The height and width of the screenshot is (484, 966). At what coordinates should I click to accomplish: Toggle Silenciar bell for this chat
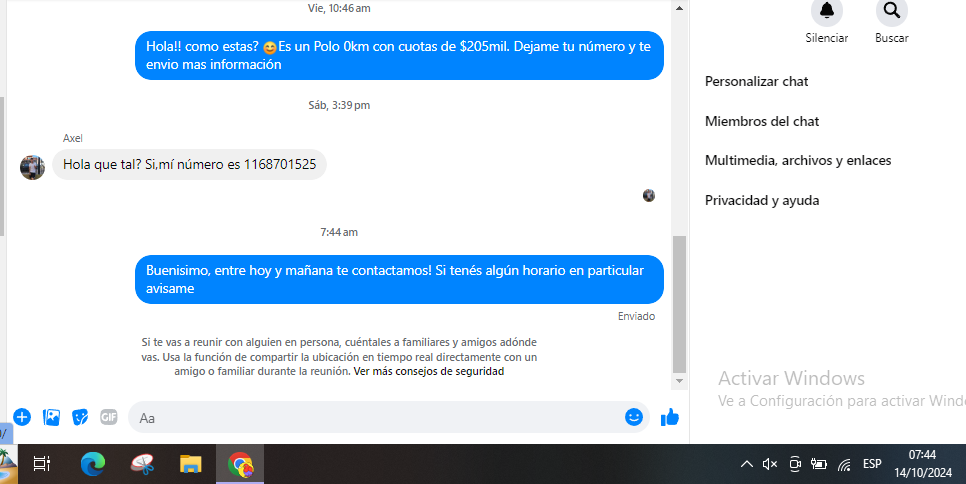click(x=826, y=11)
